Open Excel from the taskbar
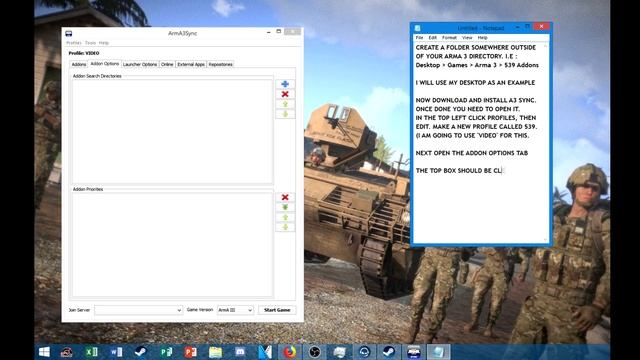This screenshot has width=640, height=360. click(x=91, y=352)
